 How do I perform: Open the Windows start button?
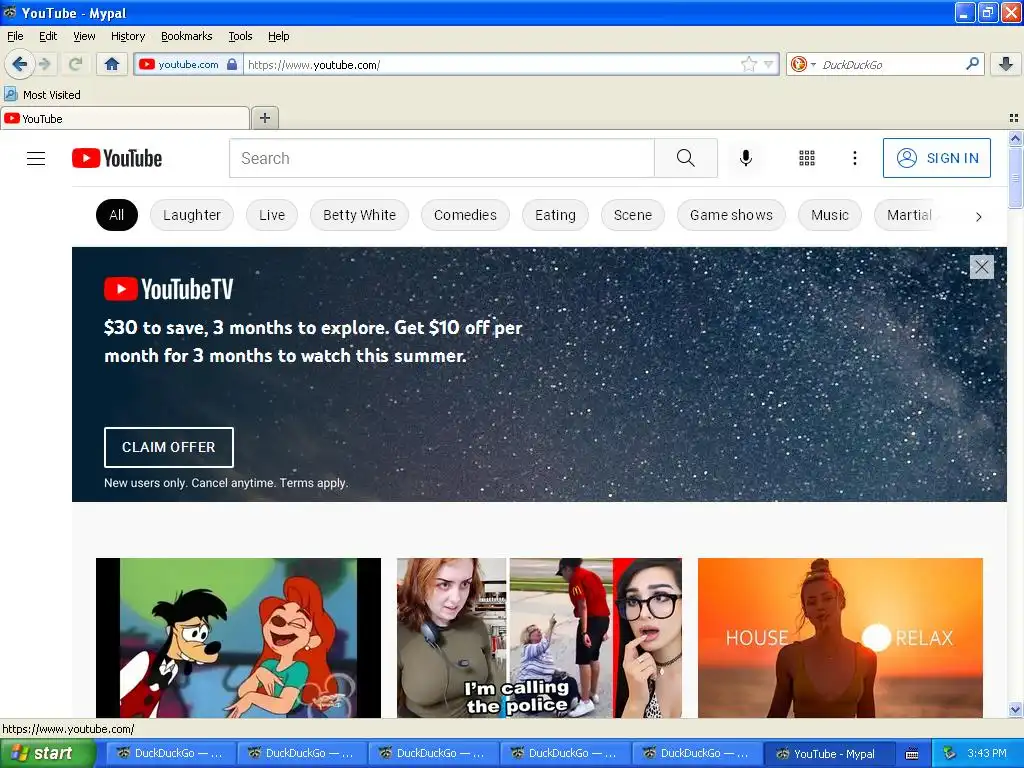pos(47,753)
